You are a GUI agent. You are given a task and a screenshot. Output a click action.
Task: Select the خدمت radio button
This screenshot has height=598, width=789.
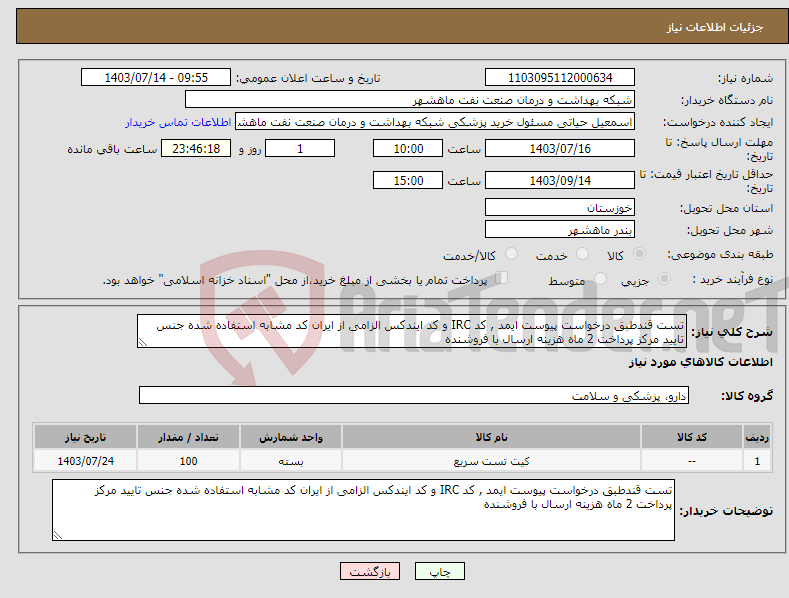[582, 254]
